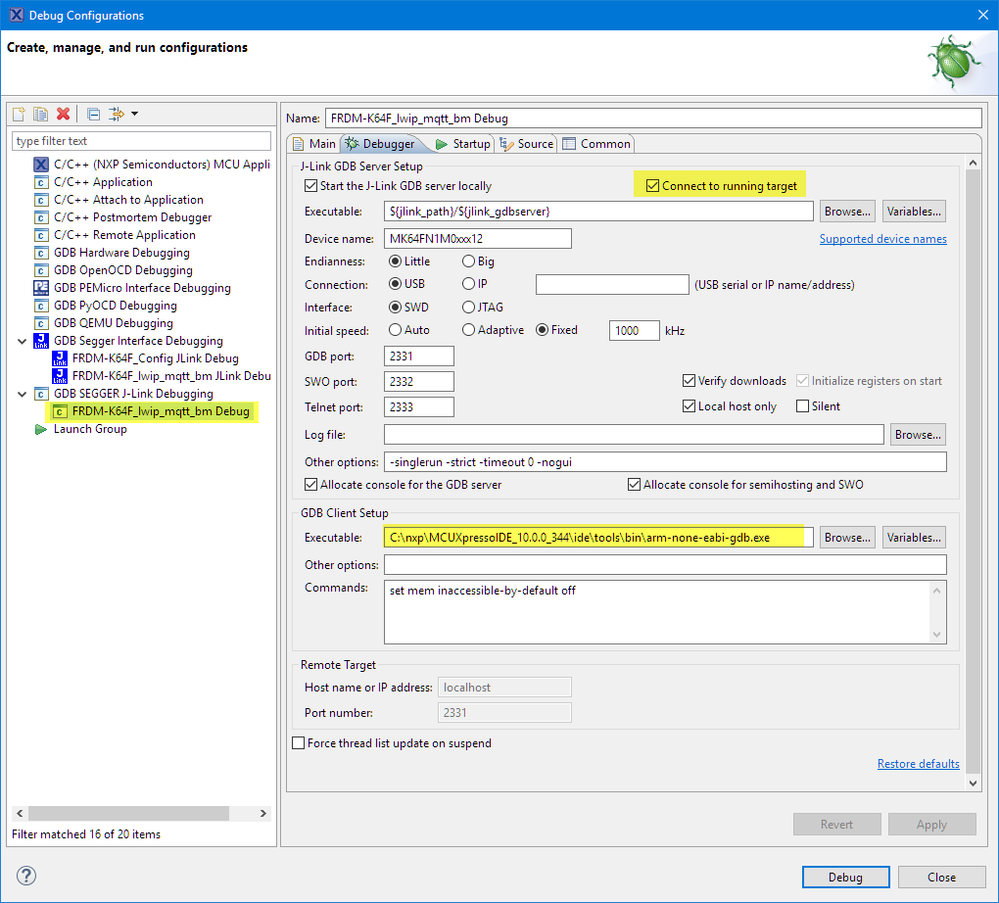Screen dimensions: 999x903
Task: Select GDB QEMU Debugging entry
Action: tap(113, 323)
